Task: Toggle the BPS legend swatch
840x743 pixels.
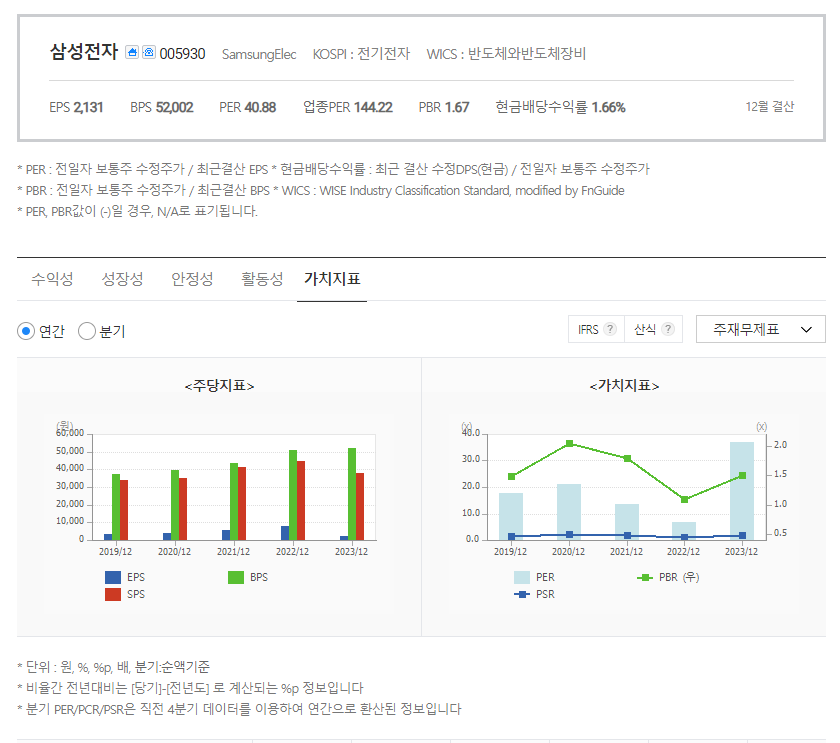Action: pos(236,577)
